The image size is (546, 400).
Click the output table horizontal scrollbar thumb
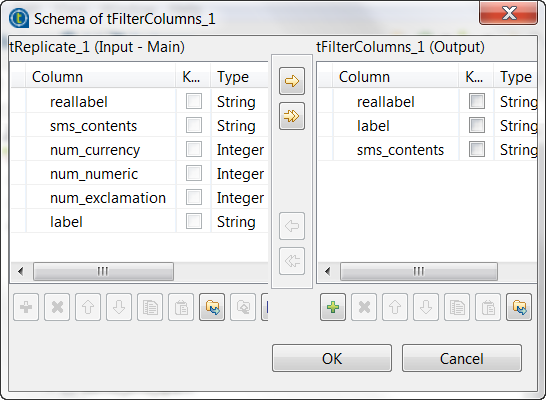pyautogui.click(x=419, y=271)
